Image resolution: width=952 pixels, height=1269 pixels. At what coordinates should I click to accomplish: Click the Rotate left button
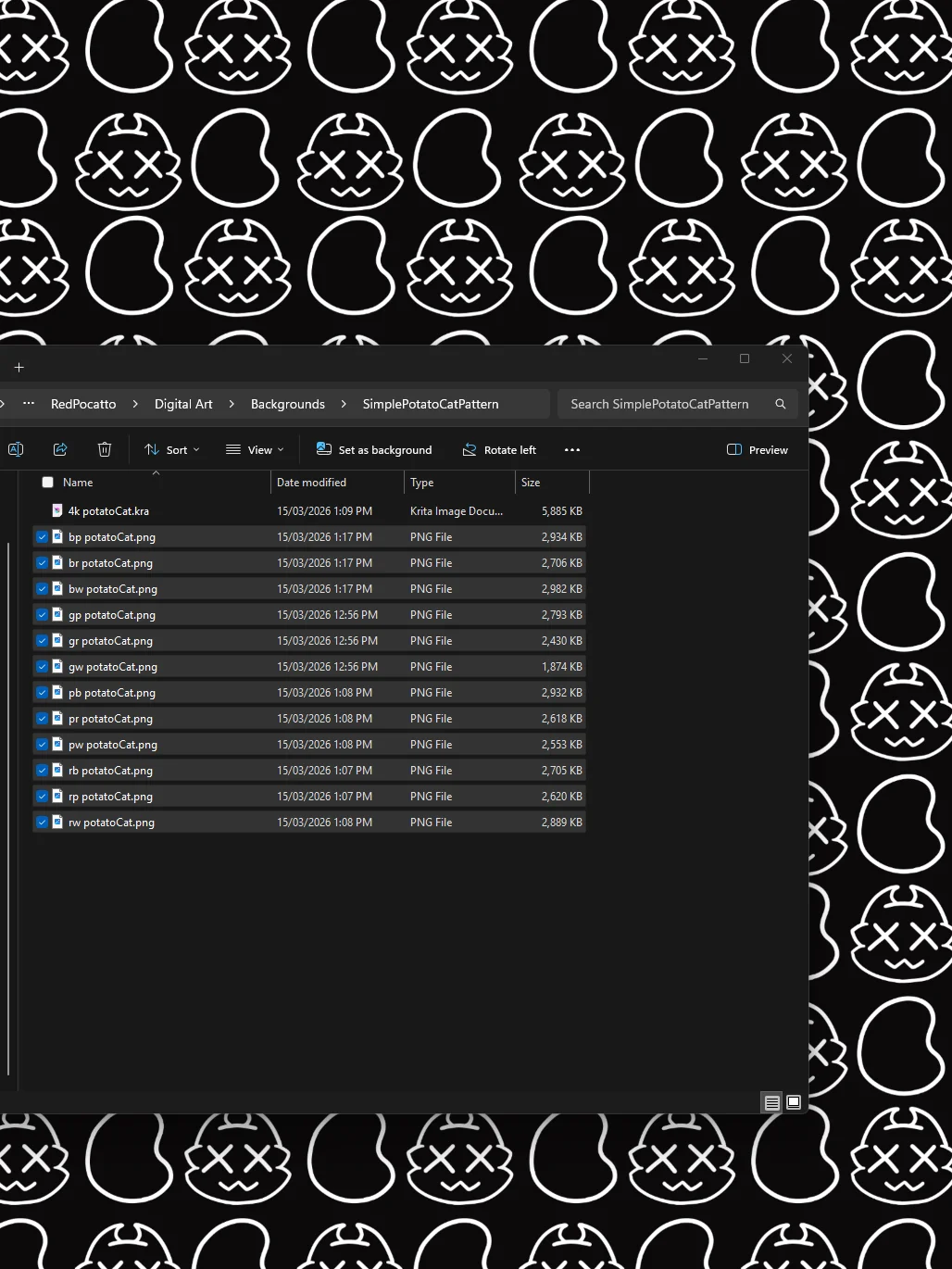pyautogui.click(x=499, y=450)
